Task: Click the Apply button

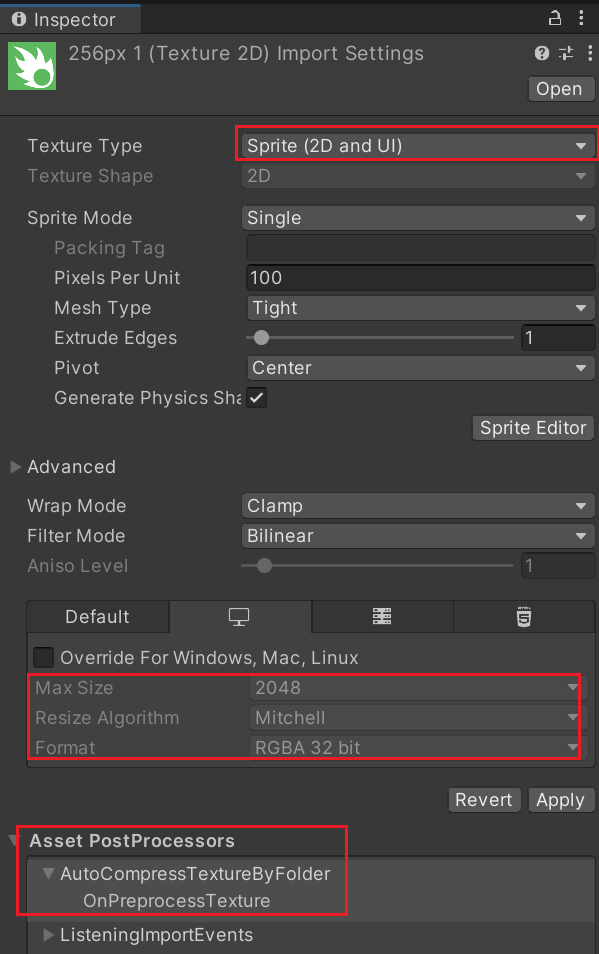Action: (560, 799)
